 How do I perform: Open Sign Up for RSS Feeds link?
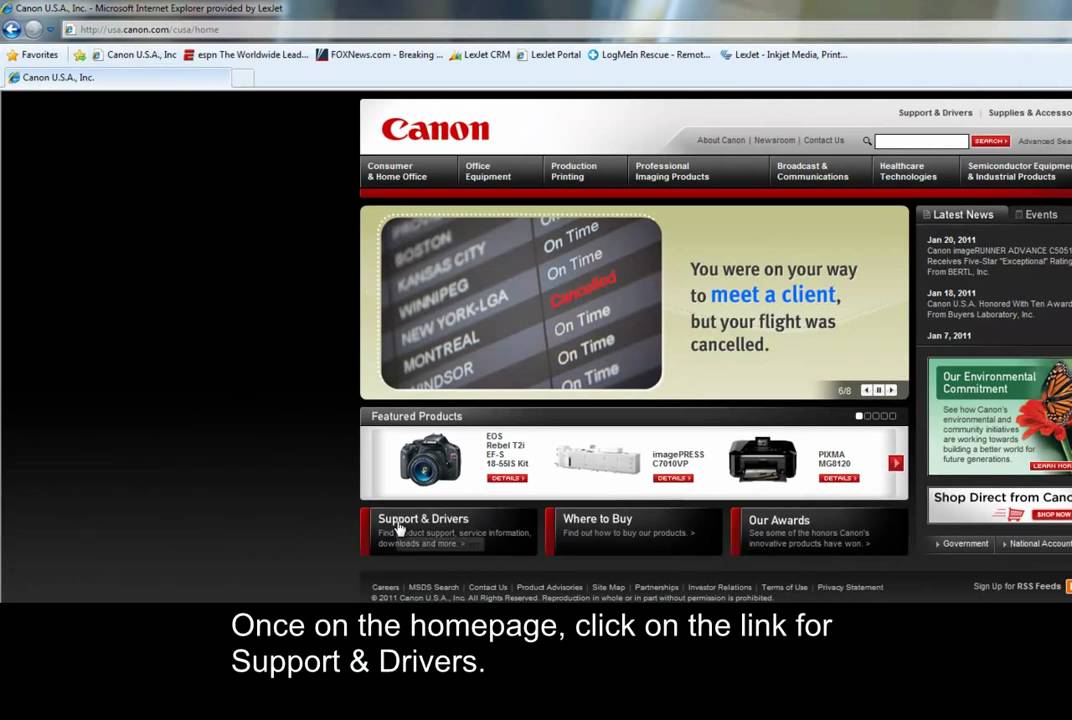pos(1017,586)
